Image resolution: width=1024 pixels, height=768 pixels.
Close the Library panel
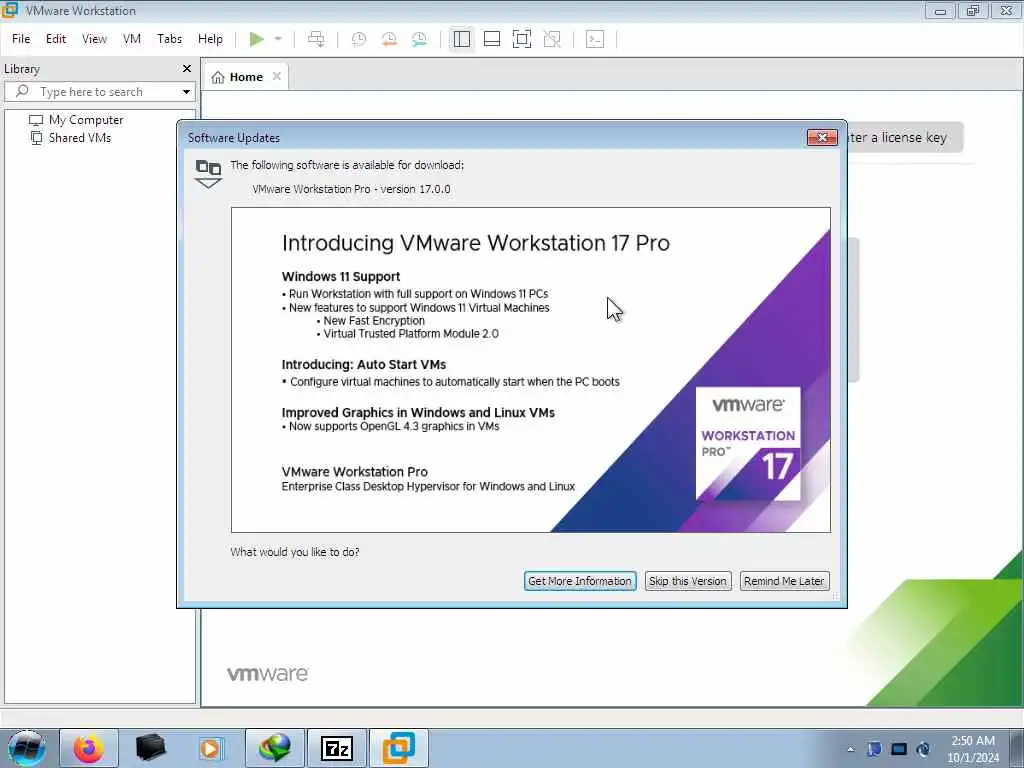[187, 69]
